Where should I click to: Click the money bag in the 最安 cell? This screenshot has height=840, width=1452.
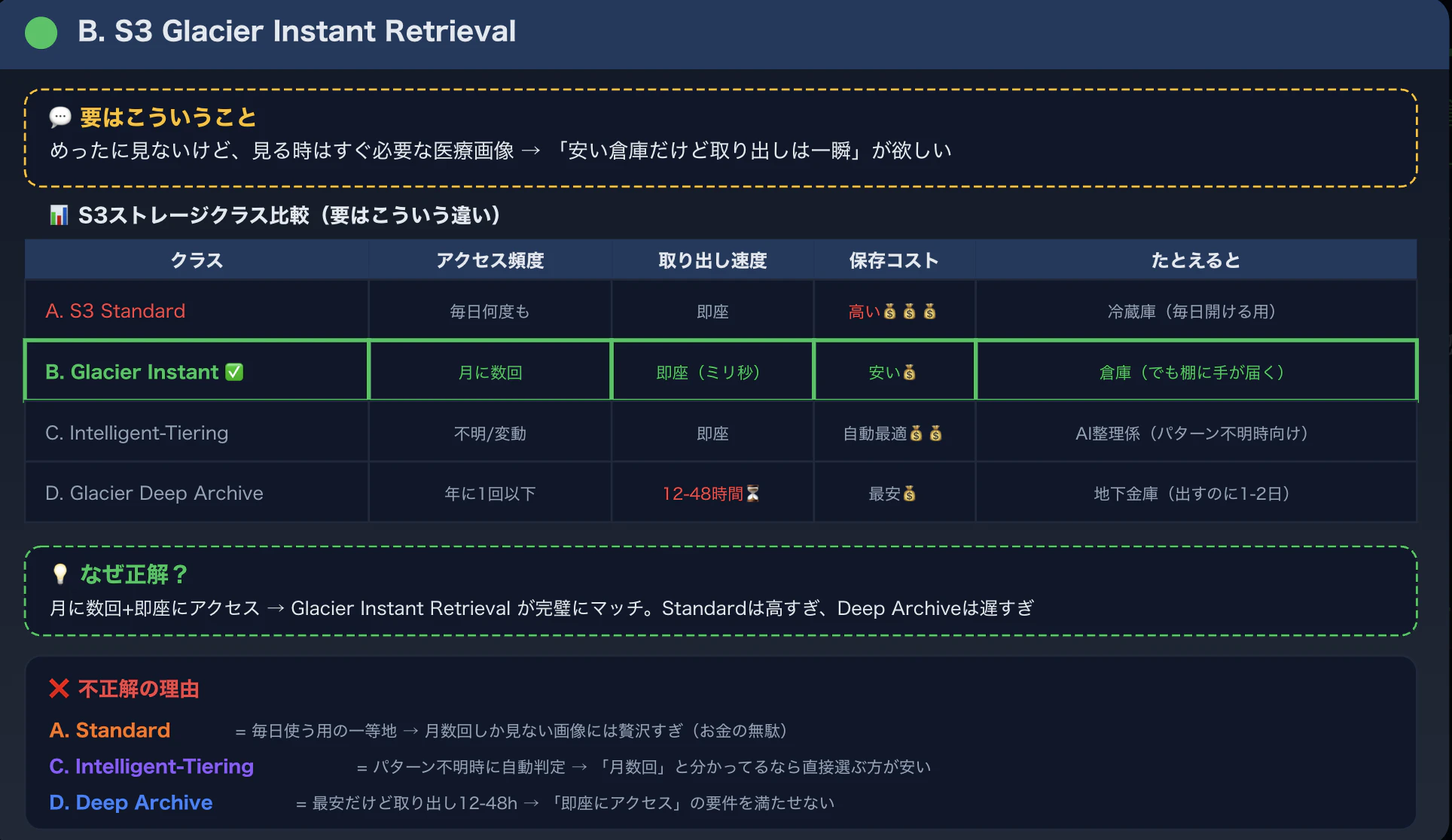pyautogui.click(x=910, y=494)
